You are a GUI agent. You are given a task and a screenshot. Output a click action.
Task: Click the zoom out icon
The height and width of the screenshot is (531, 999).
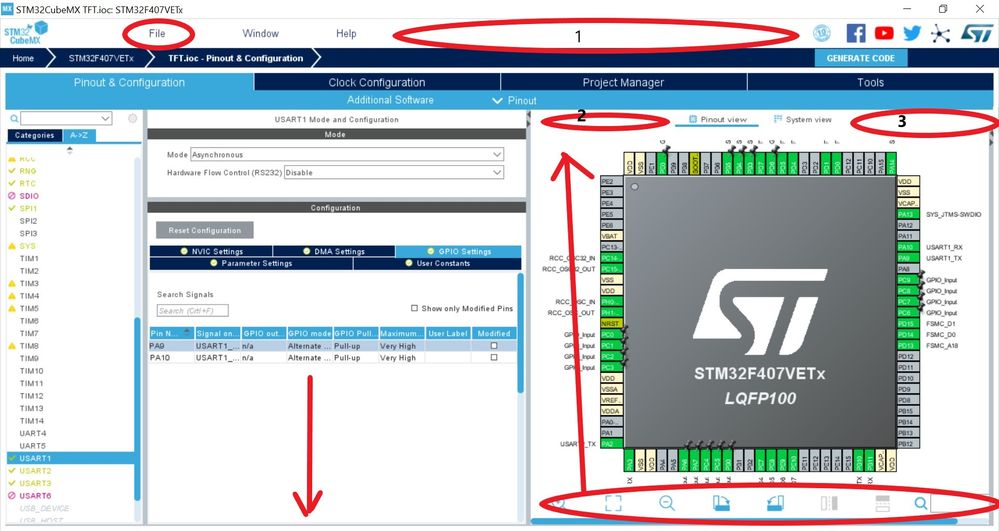(x=666, y=503)
